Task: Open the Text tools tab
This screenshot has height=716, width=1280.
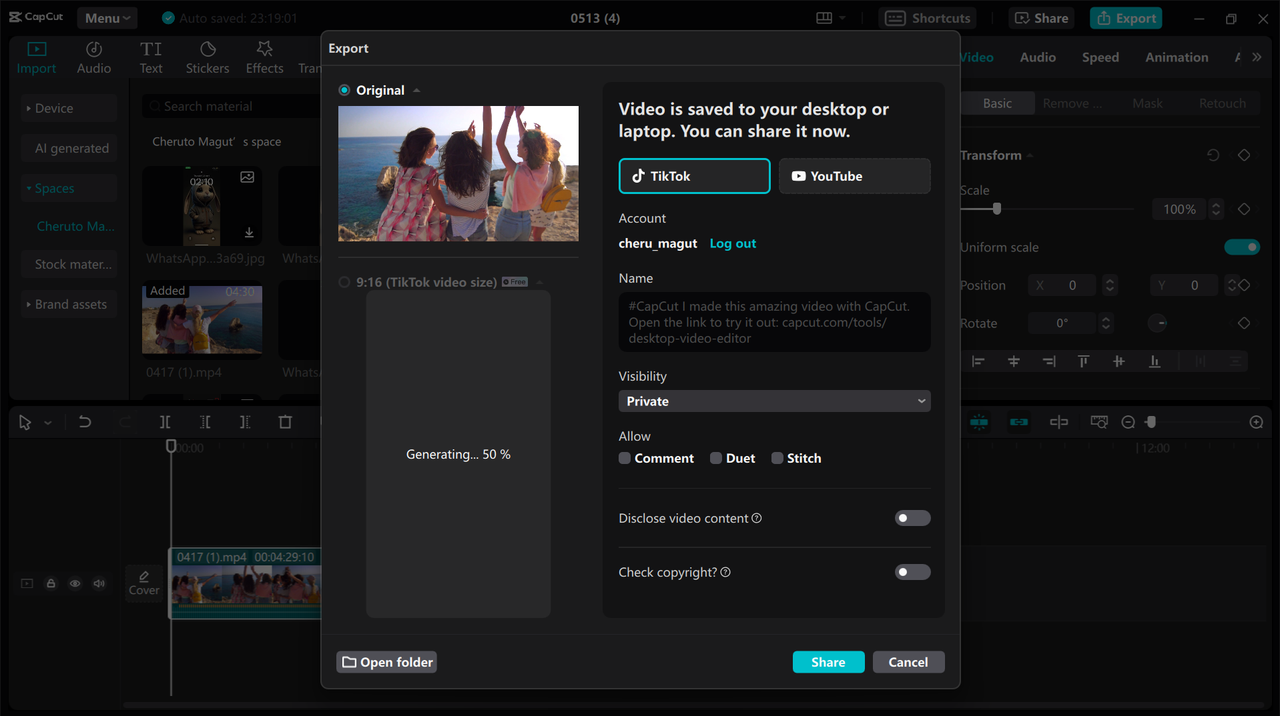Action: (x=151, y=58)
